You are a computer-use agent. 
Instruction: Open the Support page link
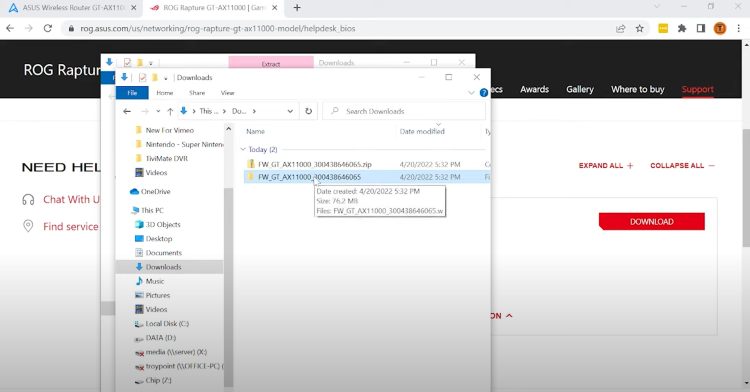(x=697, y=89)
